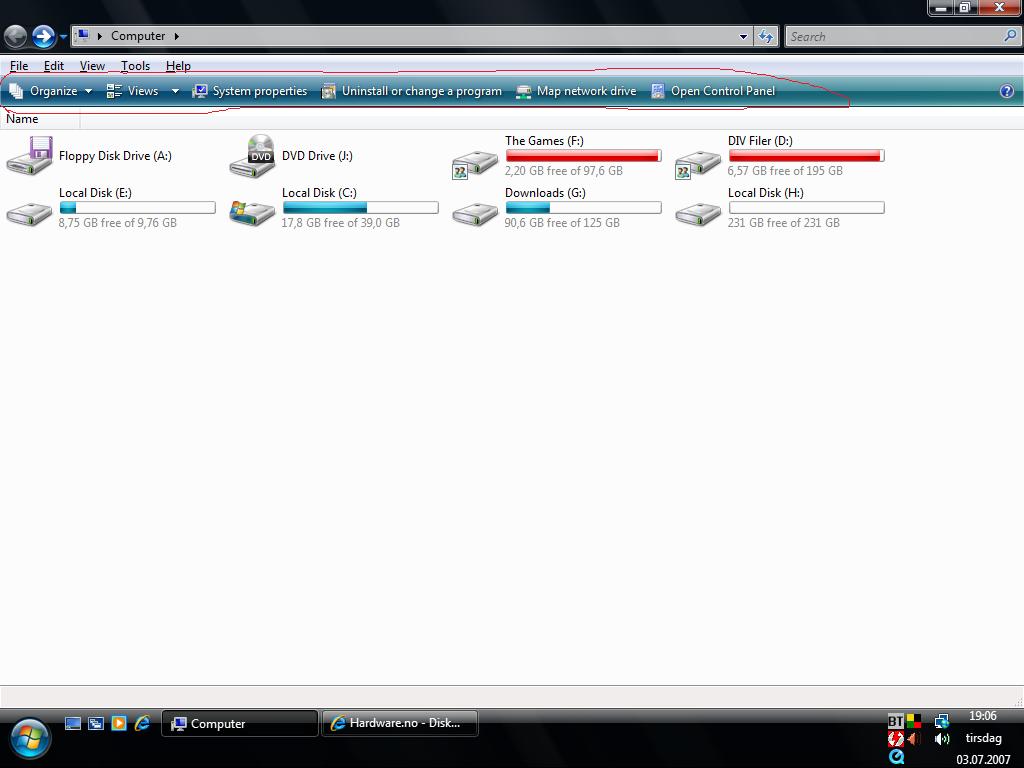Click Show Desktop in the Quick Launch
The image size is (1024, 768).
click(x=72, y=724)
